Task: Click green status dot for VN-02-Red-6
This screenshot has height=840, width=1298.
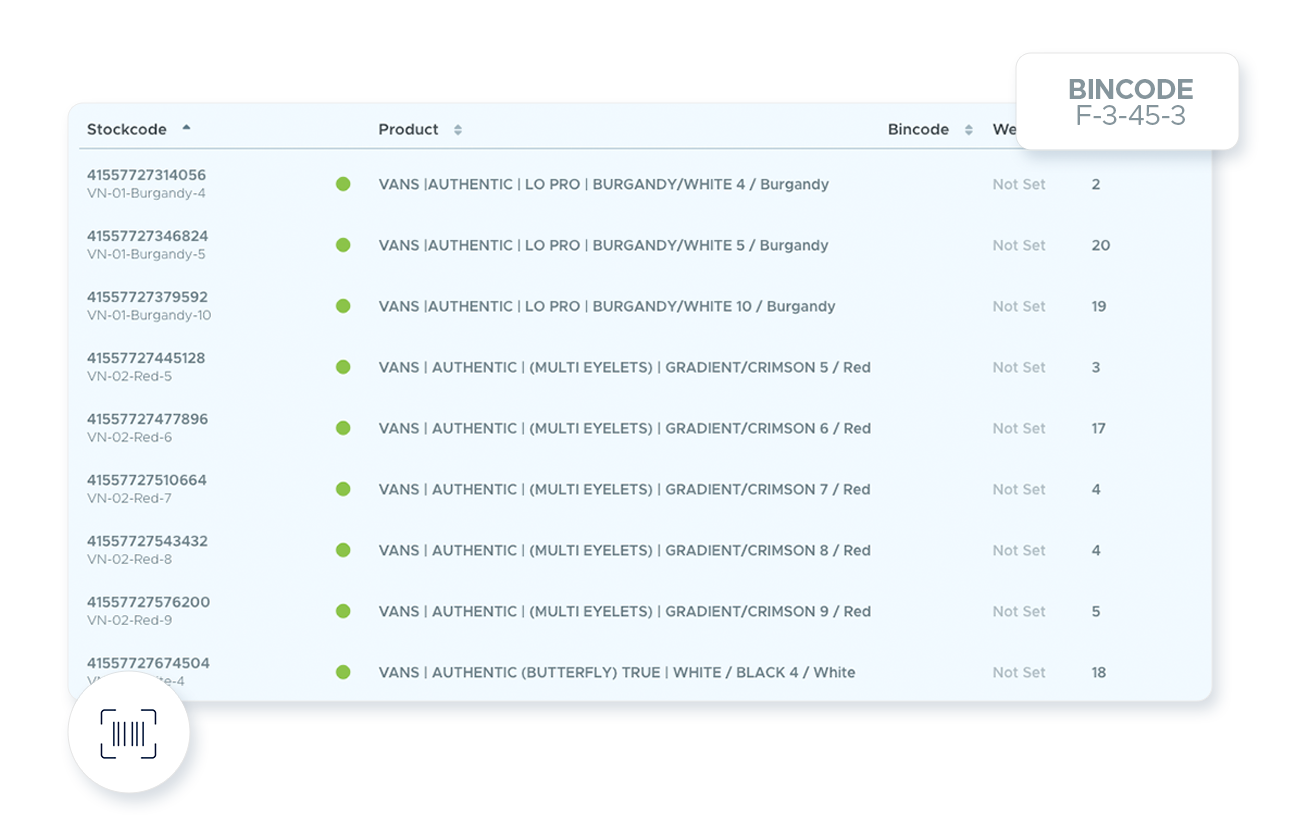Action: [x=343, y=428]
